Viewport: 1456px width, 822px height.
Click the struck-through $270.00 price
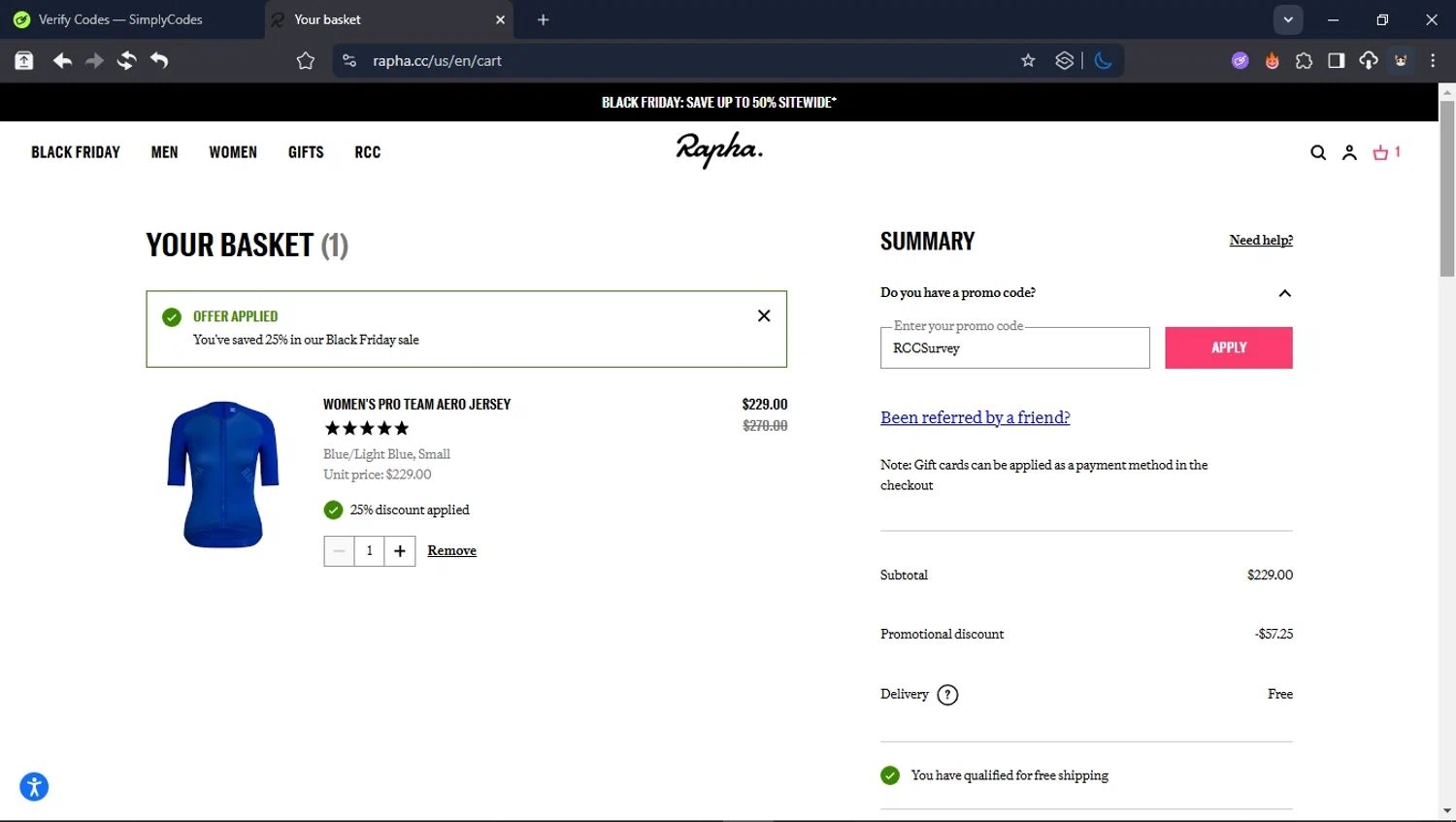pos(765,426)
